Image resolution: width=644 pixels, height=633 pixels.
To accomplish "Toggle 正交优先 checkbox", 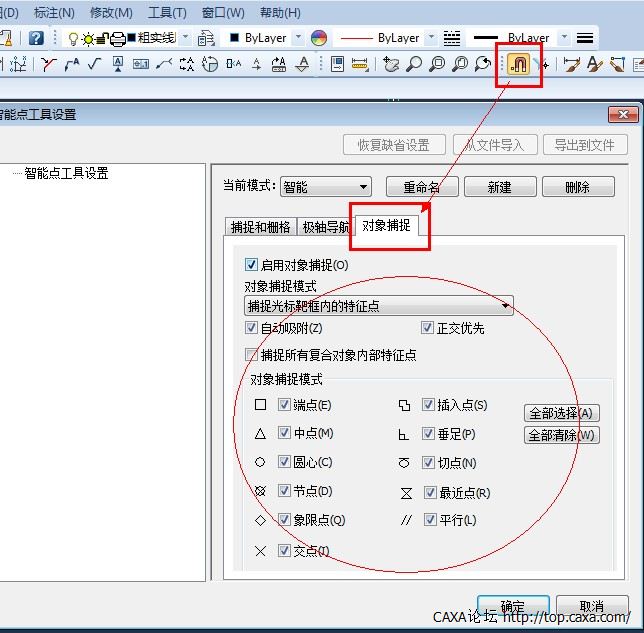I will click(427, 327).
